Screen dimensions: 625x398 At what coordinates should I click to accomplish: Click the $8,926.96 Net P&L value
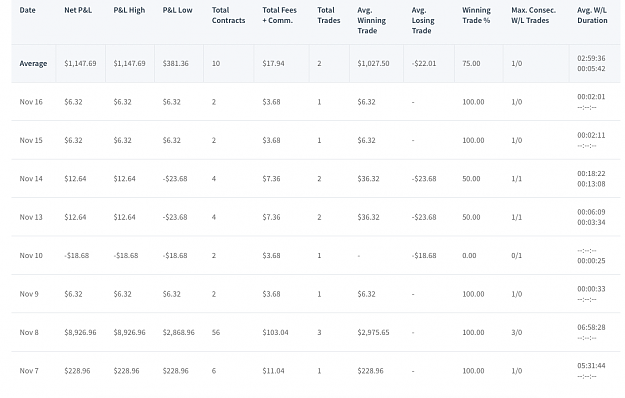80,332
